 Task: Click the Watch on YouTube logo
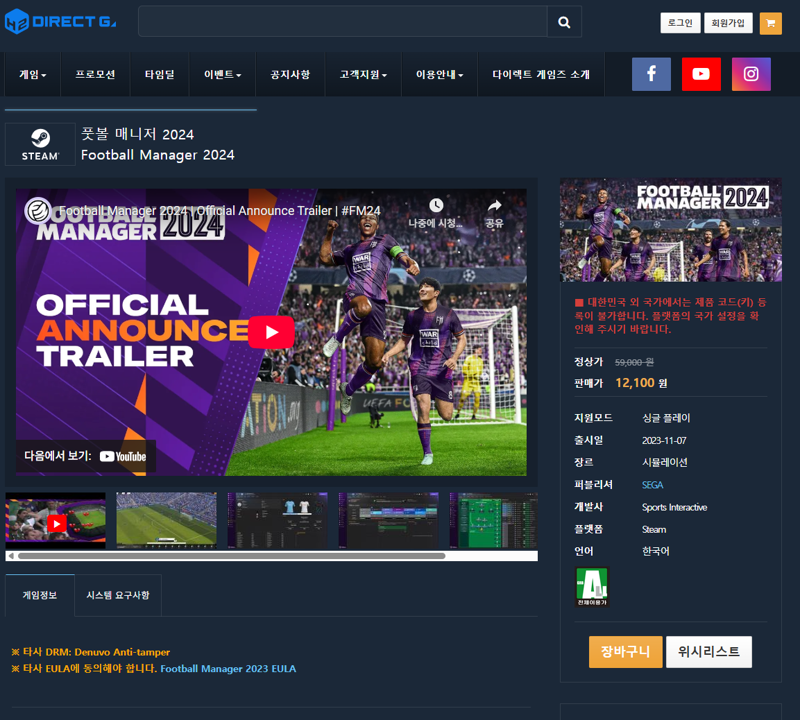point(122,456)
